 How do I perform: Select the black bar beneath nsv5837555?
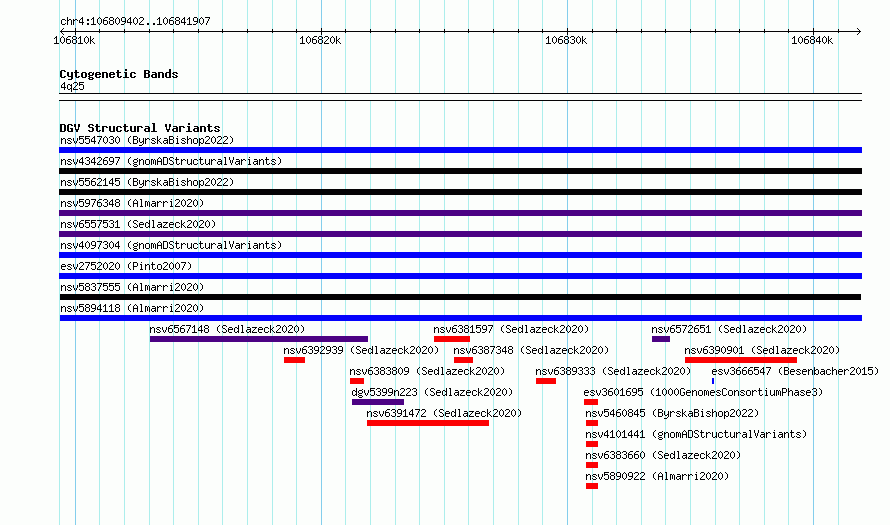tap(460, 297)
